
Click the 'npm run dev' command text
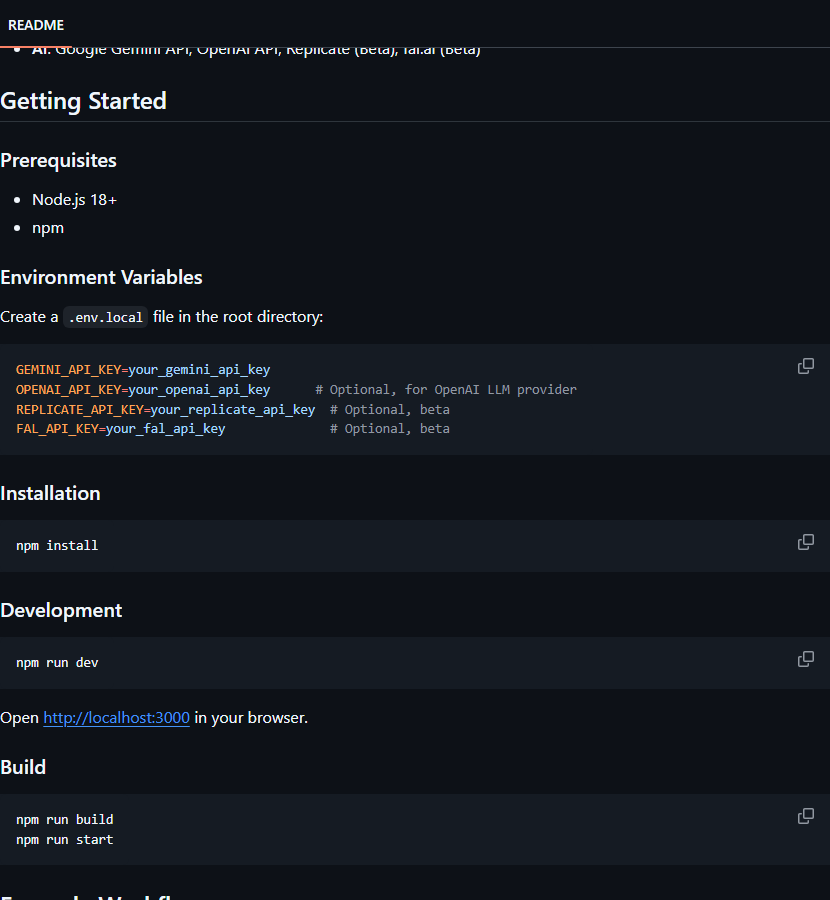coord(57,662)
